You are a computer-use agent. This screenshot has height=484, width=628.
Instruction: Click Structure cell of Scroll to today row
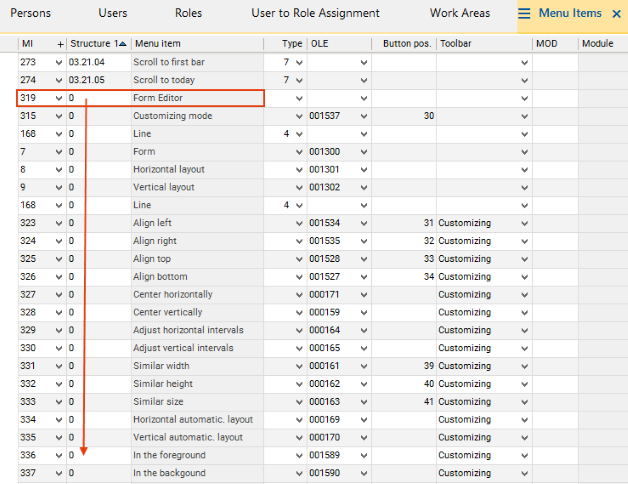pos(98,80)
